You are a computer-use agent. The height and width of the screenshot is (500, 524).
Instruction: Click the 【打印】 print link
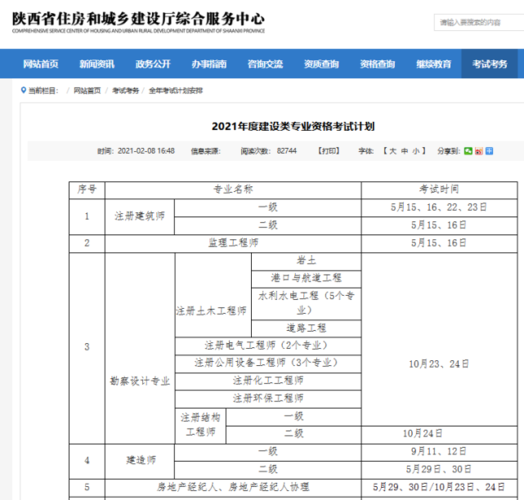pos(329,151)
